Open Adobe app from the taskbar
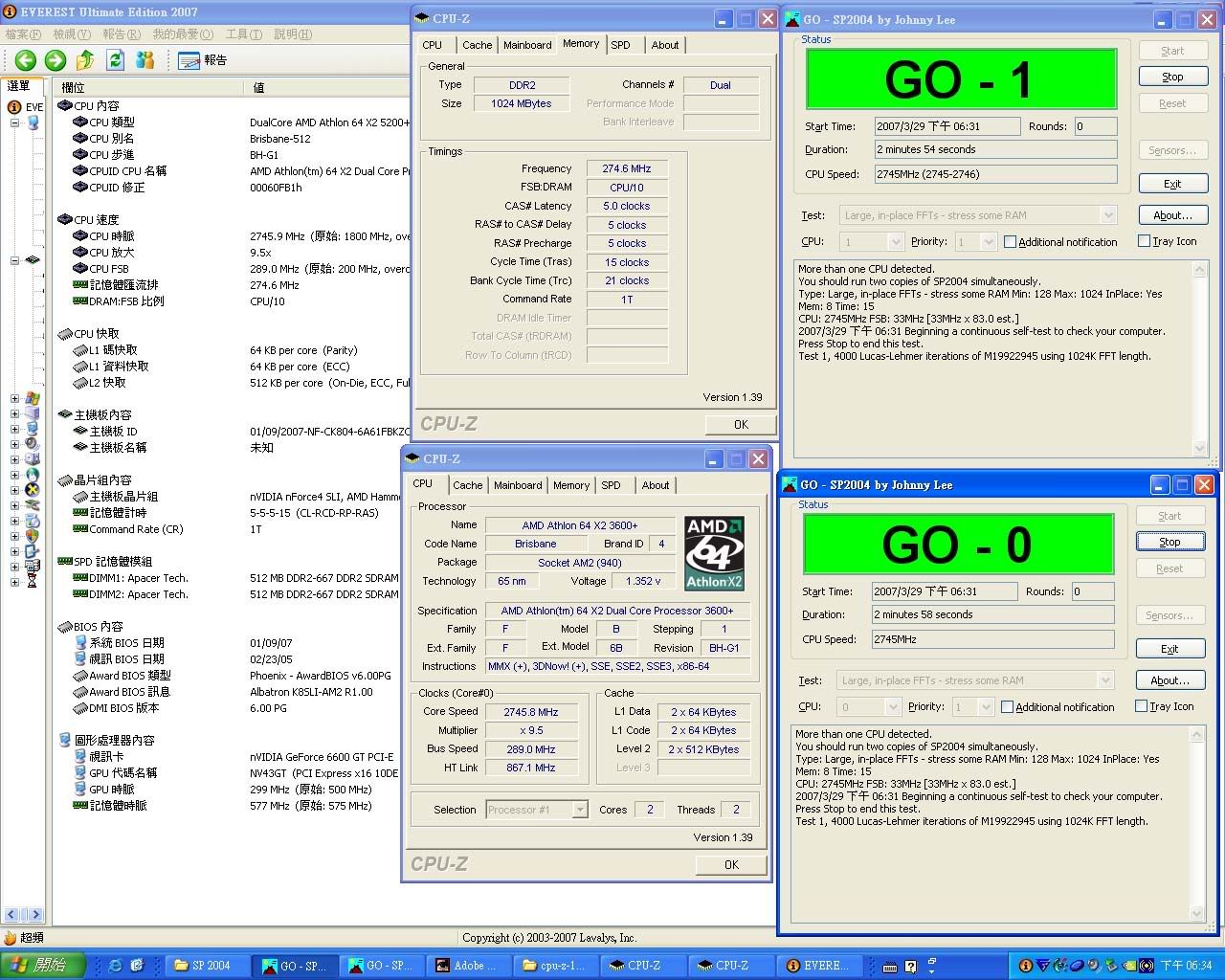 467,966
